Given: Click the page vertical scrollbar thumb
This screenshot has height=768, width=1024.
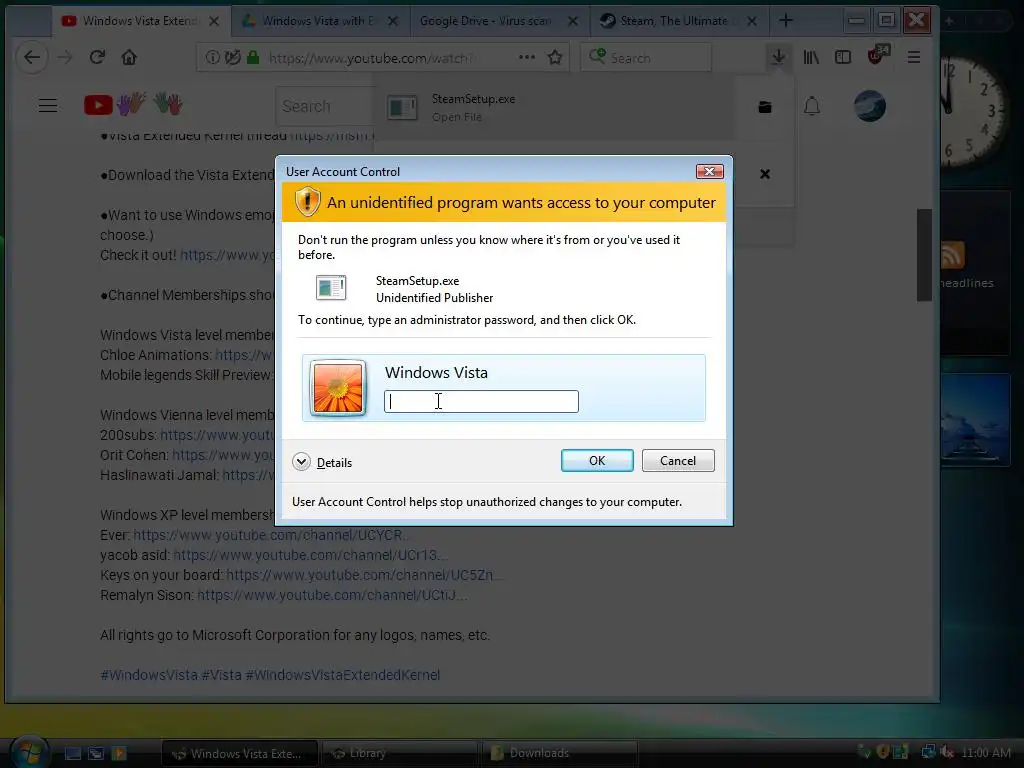Looking at the screenshot, I should click(924, 255).
